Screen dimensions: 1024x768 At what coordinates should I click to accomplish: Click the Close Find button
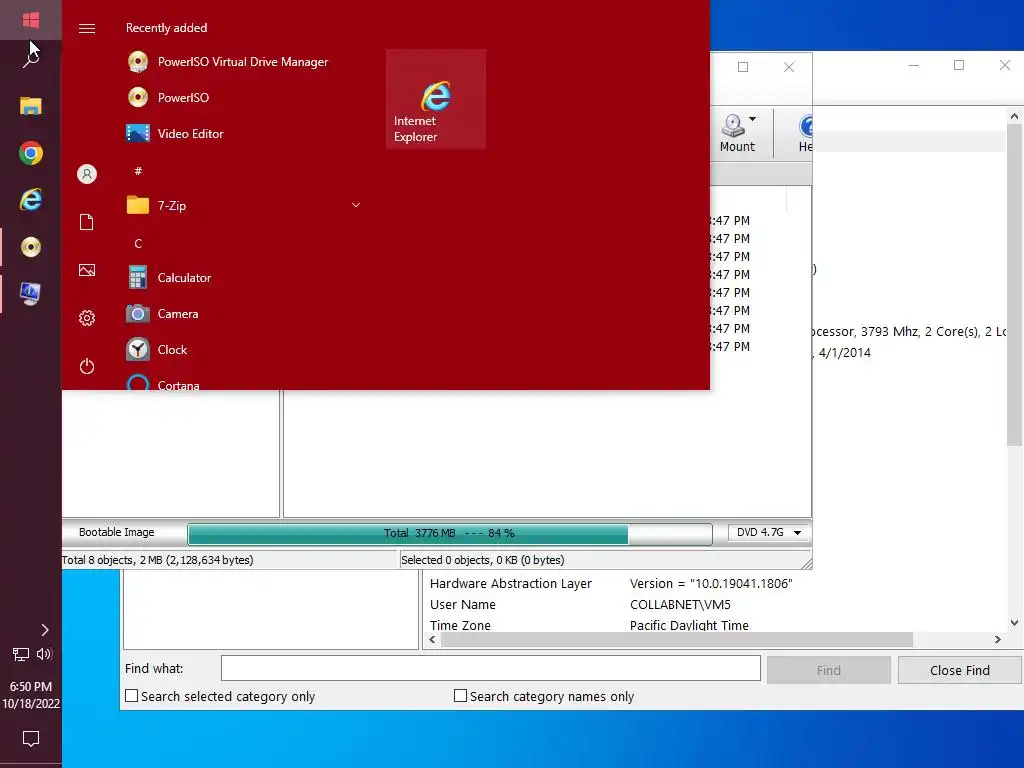point(959,671)
